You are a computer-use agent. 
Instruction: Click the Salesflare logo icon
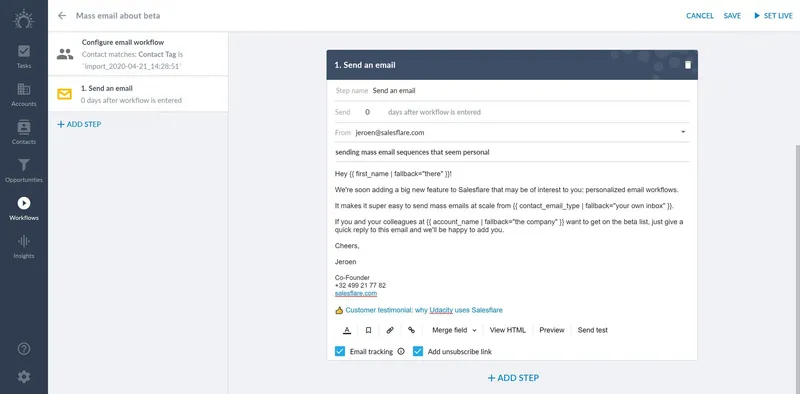(23, 19)
